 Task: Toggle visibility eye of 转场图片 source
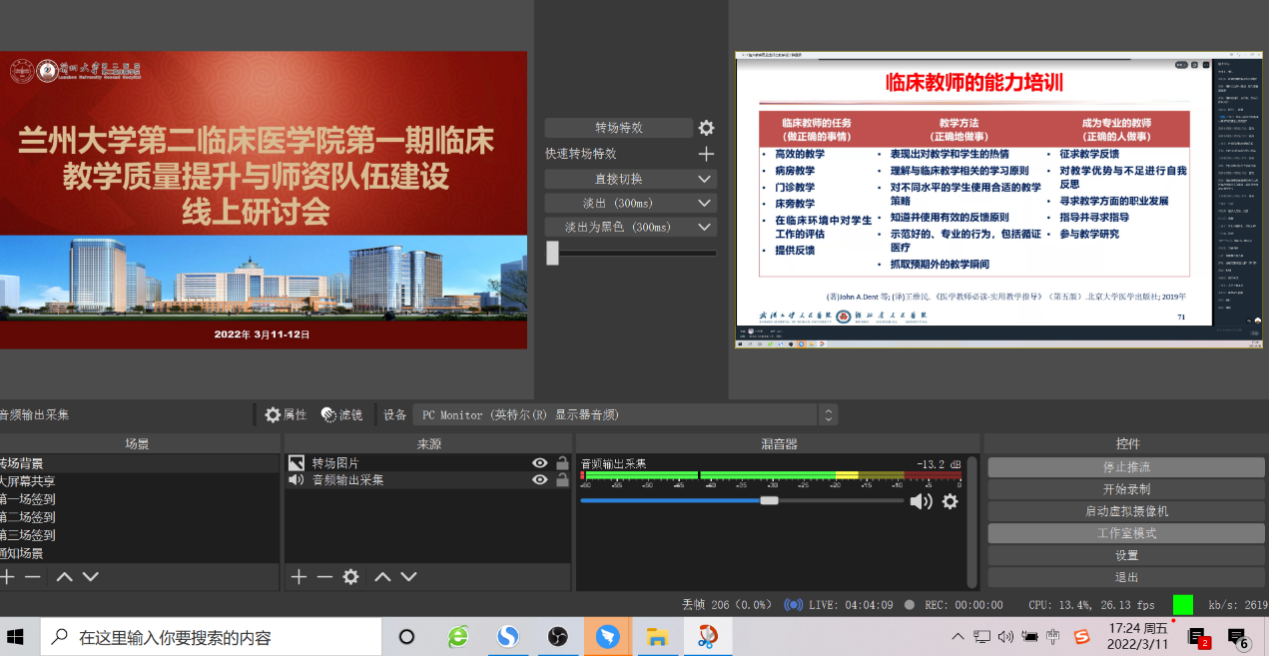[540, 463]
